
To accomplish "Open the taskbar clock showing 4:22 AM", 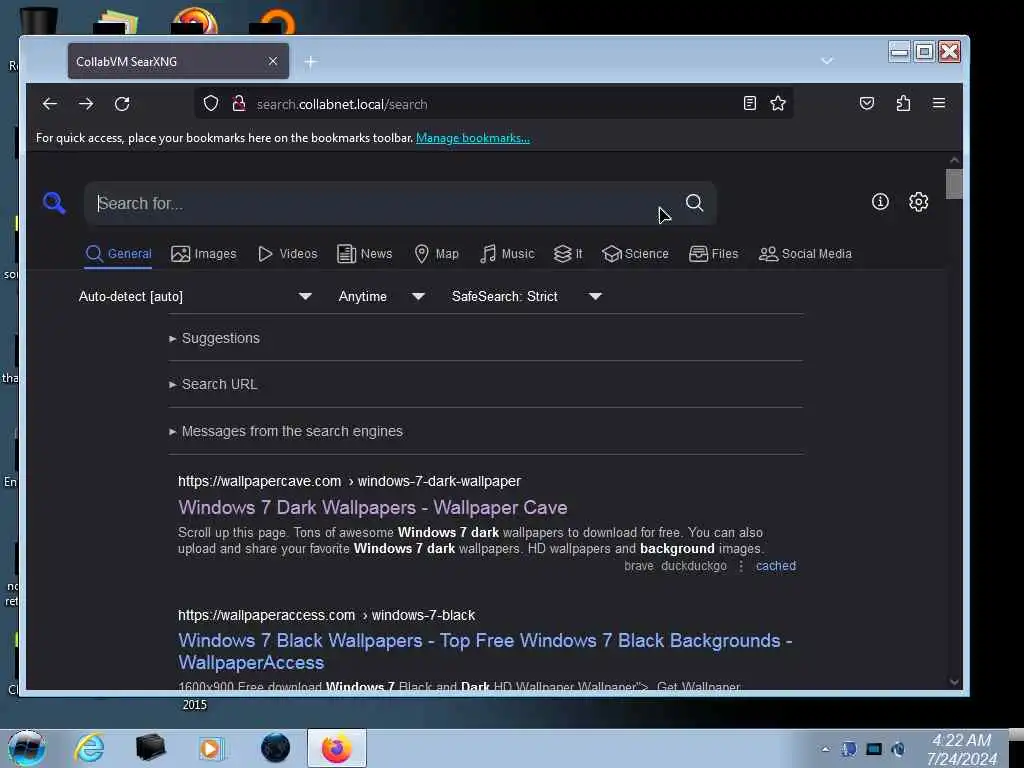I will (961, 750).
